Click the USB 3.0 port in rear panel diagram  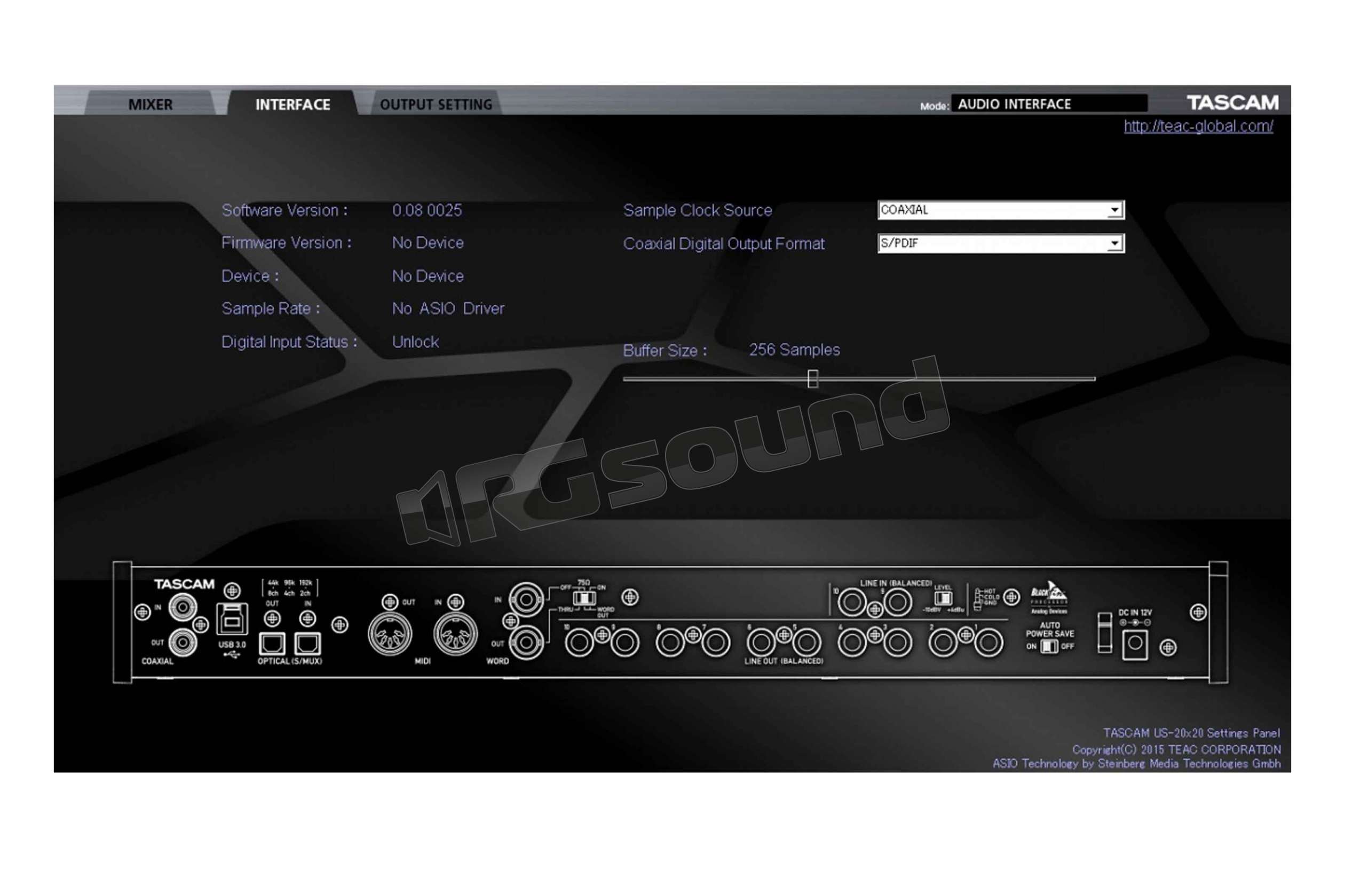[x=232, y=620]
